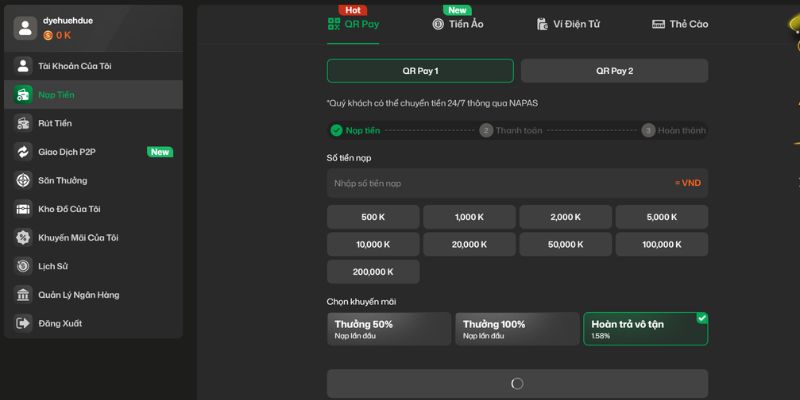
Task: Choose the 500 K deposit amount
Action: [373, 217]
